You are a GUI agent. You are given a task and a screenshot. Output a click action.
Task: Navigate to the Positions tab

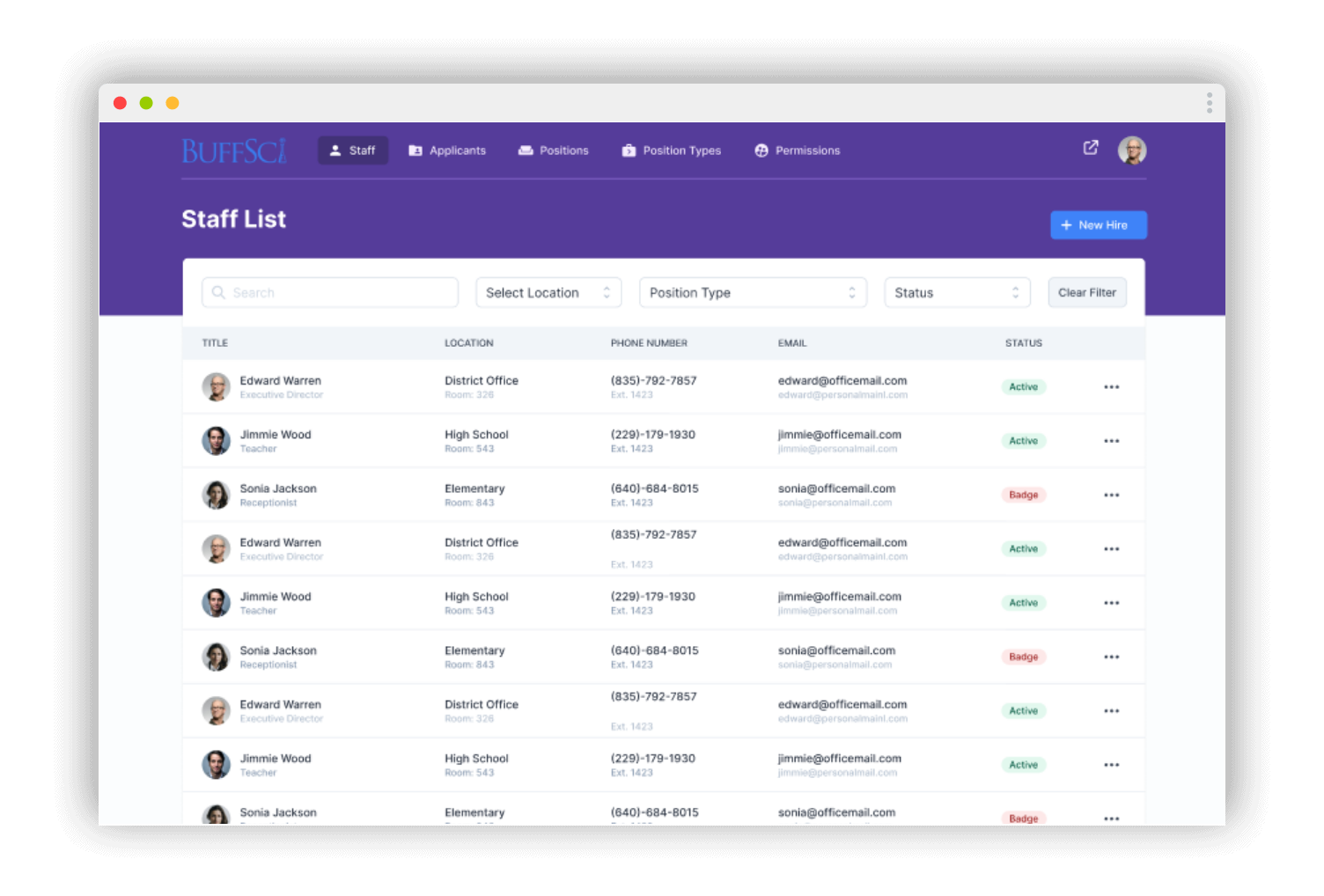553,151
